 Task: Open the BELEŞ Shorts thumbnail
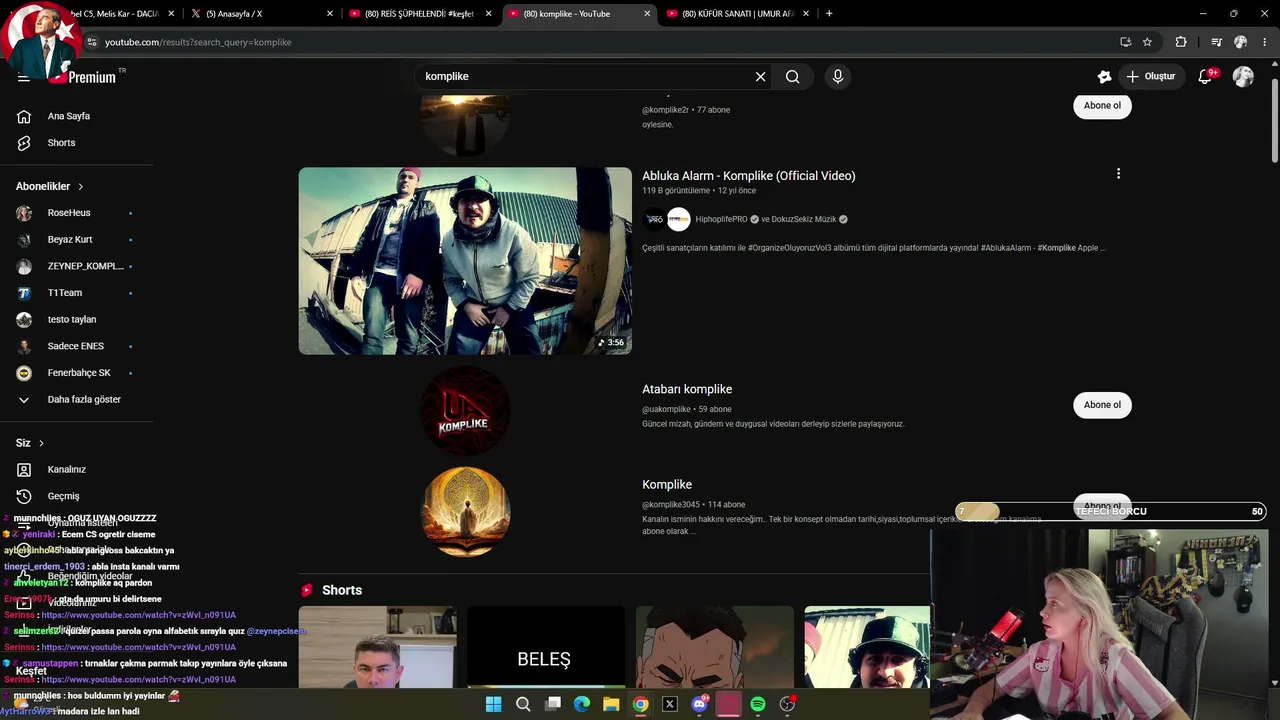tap(545, 647)
